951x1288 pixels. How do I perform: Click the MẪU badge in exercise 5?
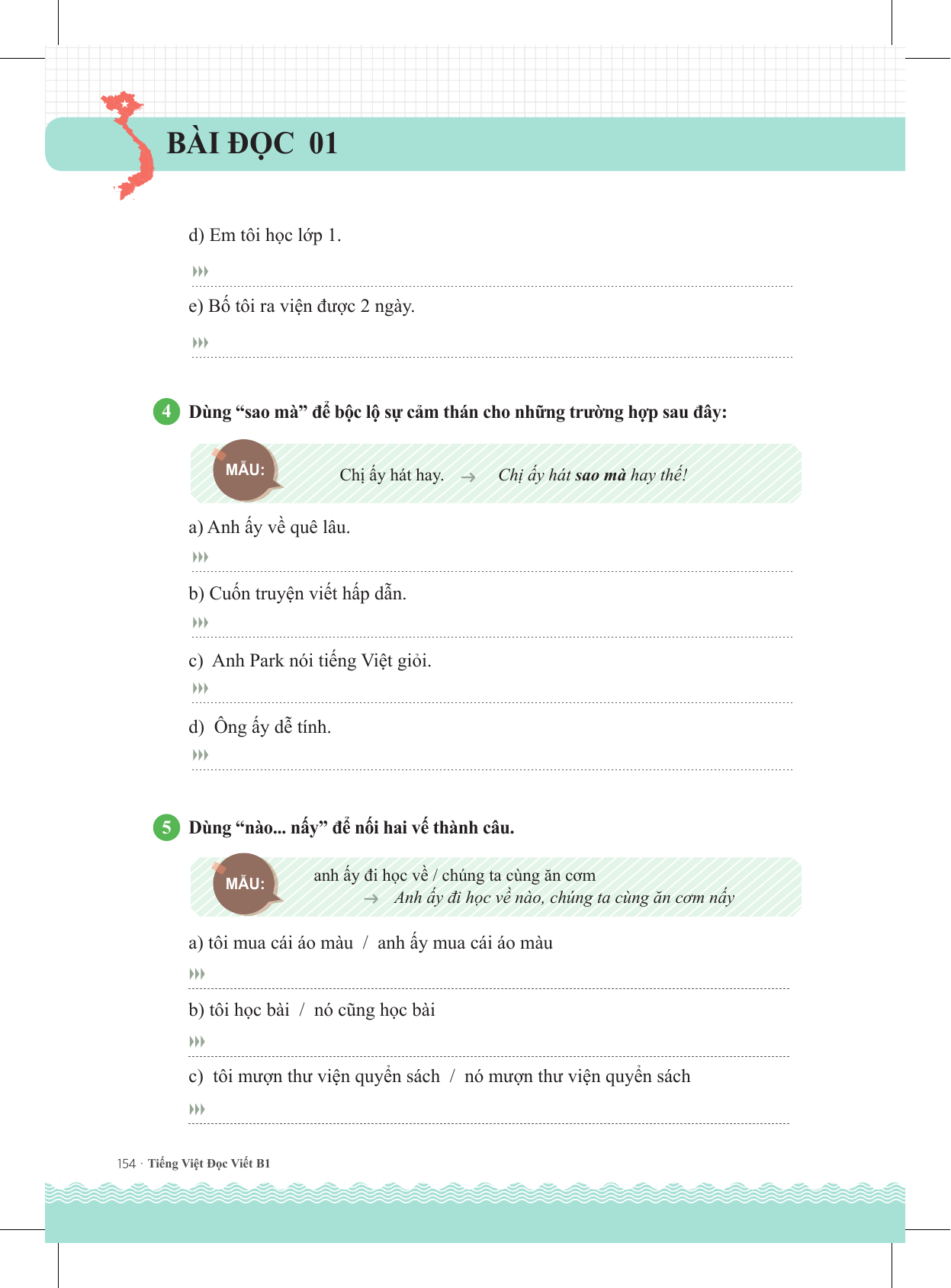pos(245,884)
